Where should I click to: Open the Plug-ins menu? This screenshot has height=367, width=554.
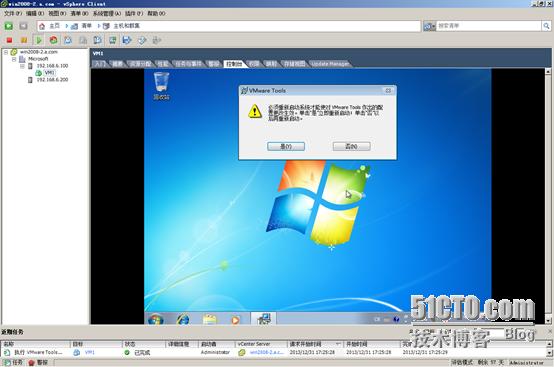134,13
